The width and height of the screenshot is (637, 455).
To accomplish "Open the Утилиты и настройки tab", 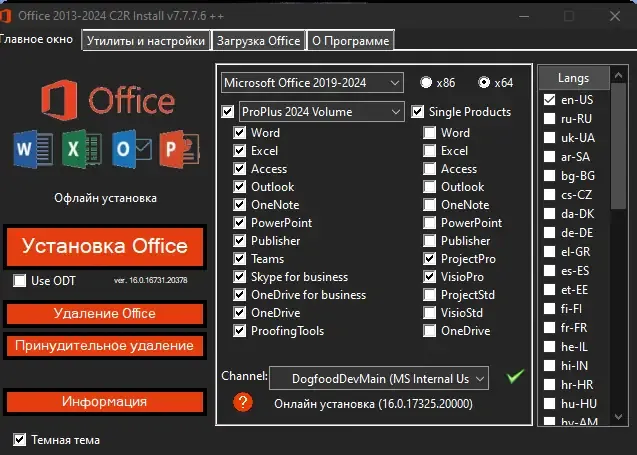I will [x=146, y=41].
